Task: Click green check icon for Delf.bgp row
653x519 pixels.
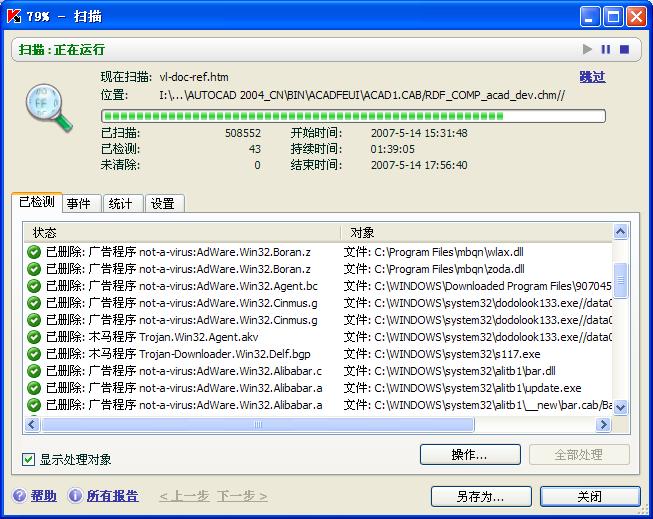Action: tap(34, 354)
